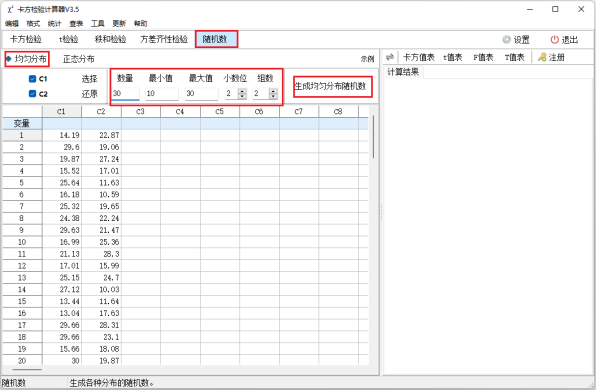The image size is (596, 390).
Task: Open the 更新 menu
Action: [119, 24]
